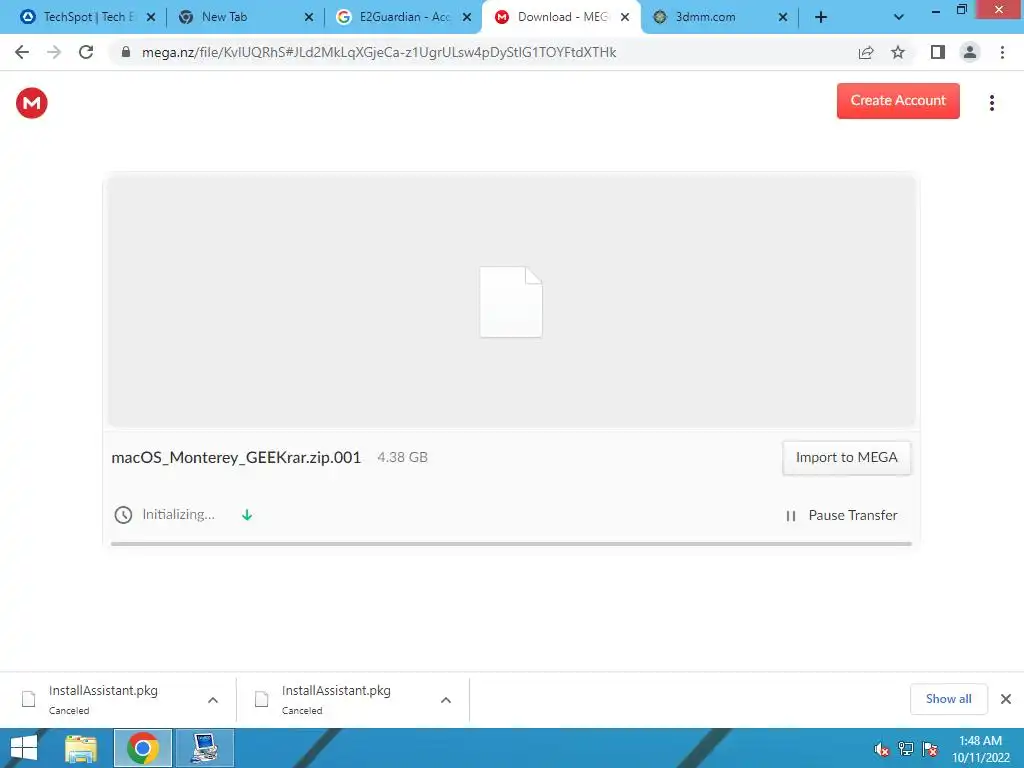This screenshot has height=768, width=1024.
Task: Open the tab search dropdown chevron
Action: (899, 18)
